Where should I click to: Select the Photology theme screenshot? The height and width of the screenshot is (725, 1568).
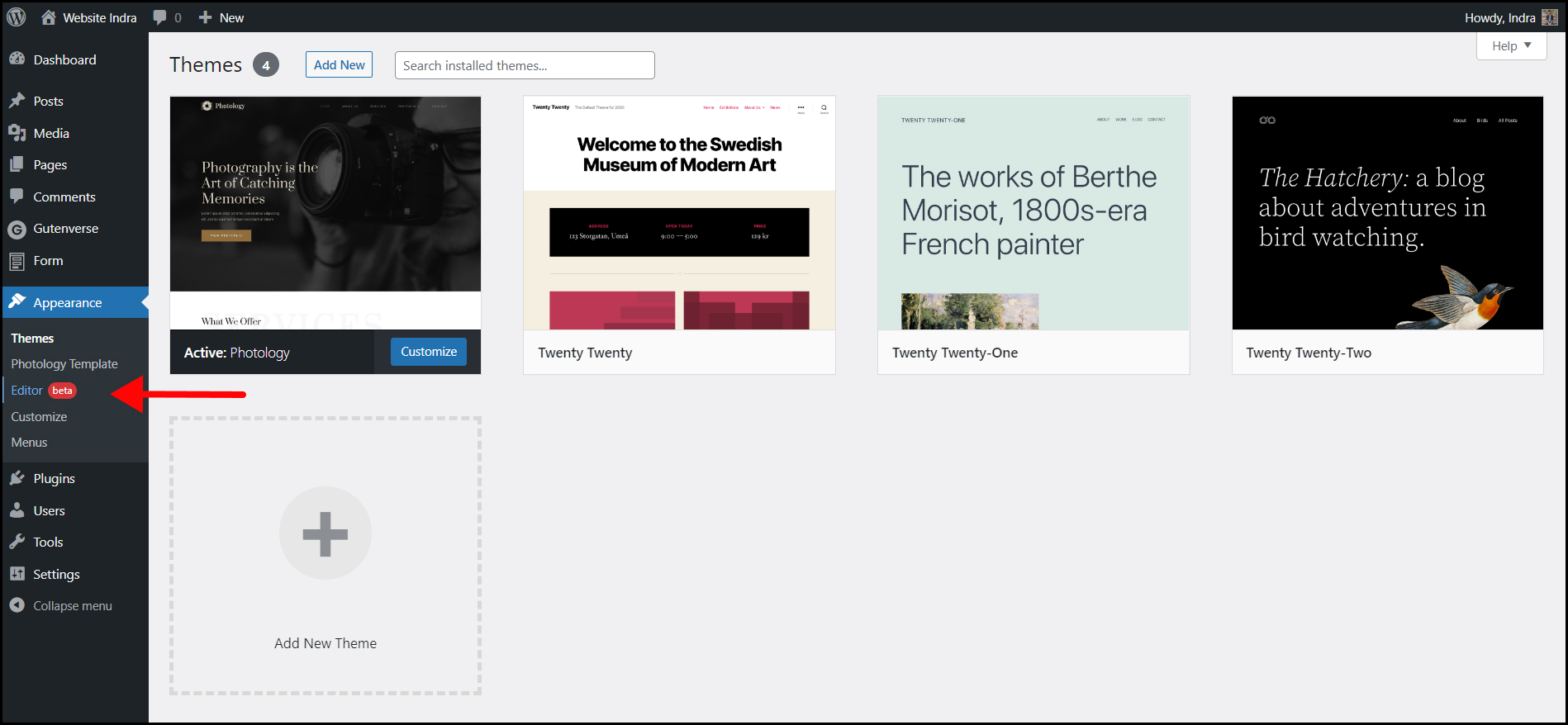pos(325,213)
